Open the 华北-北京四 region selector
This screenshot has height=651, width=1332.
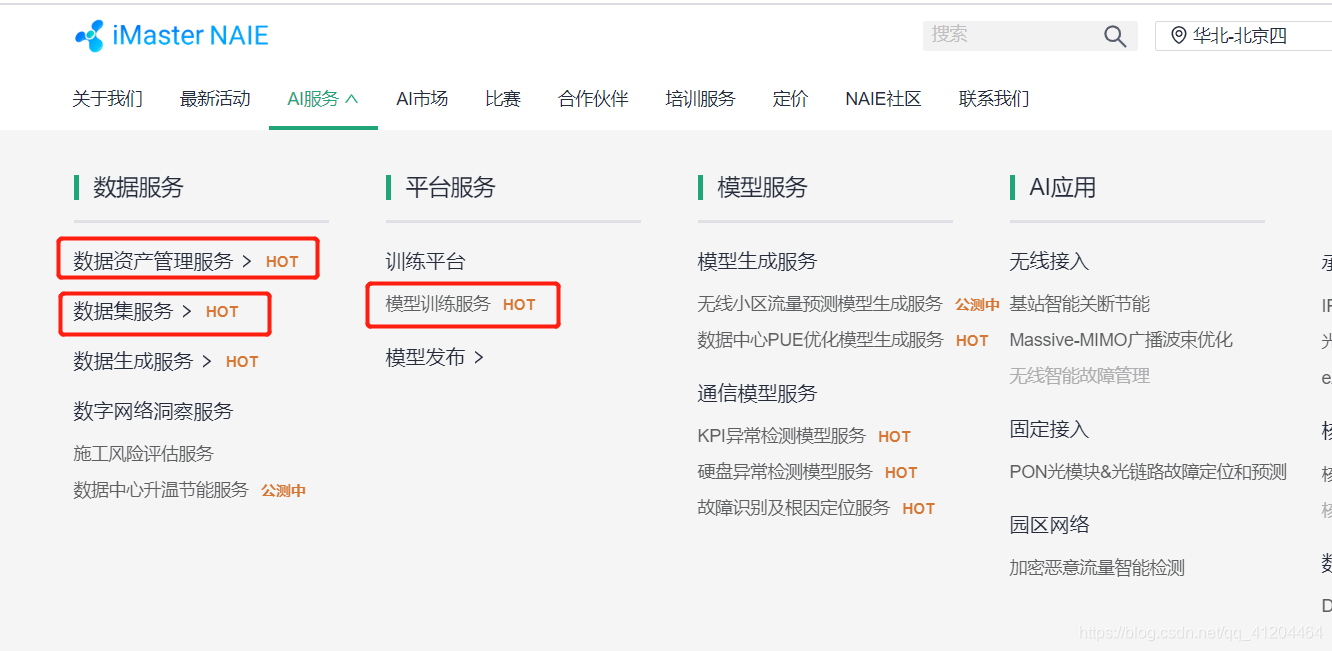click(1243, 36)
